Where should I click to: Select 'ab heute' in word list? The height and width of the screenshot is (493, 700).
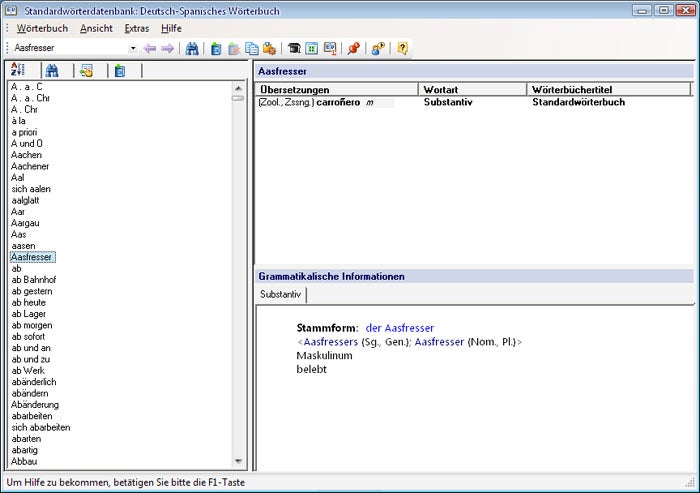(x=29, y=302)
